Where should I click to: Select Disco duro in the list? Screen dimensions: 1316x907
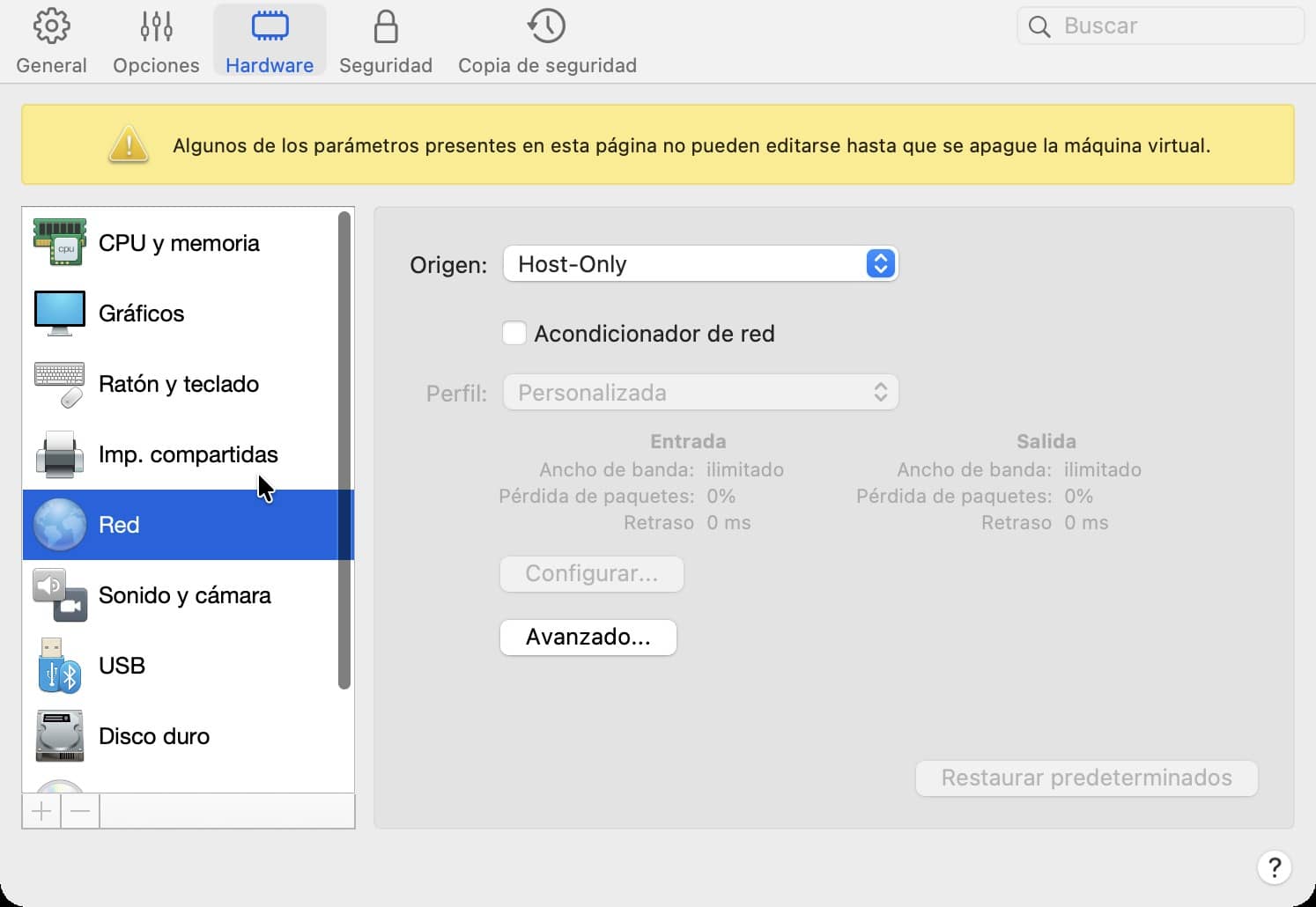189,736
